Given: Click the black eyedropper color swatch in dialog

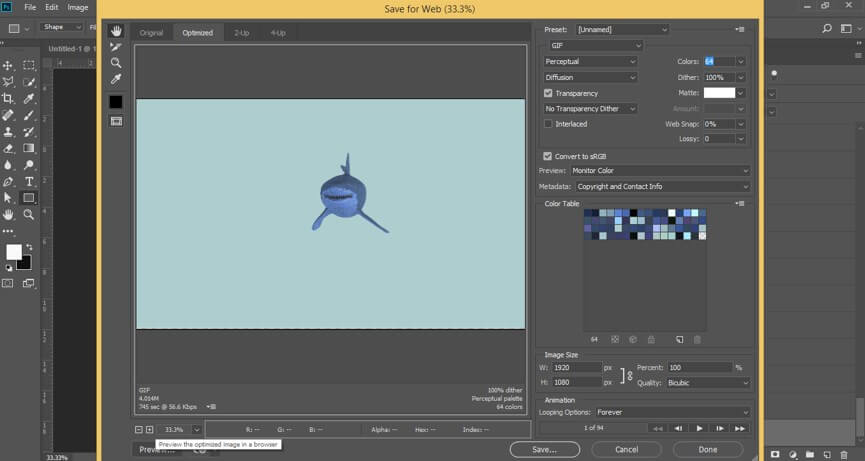Looking at the screenshot, I should 116,102.
